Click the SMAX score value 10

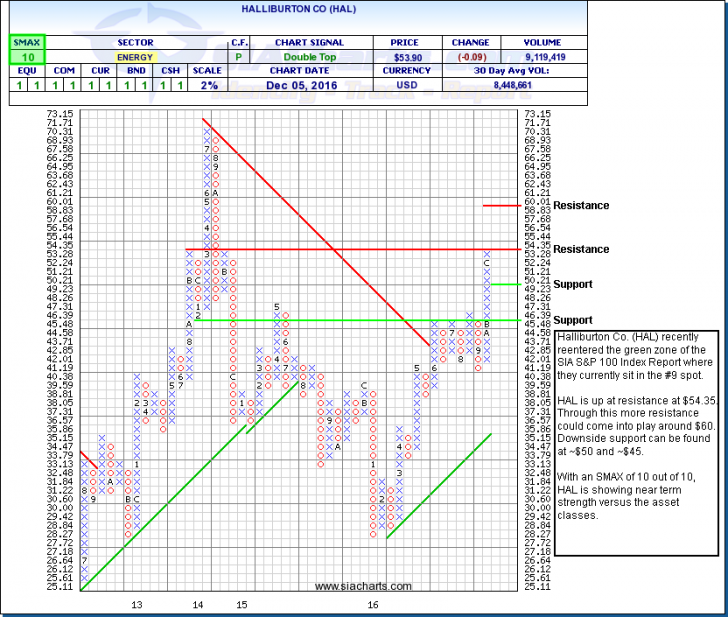tap(21, 58)
